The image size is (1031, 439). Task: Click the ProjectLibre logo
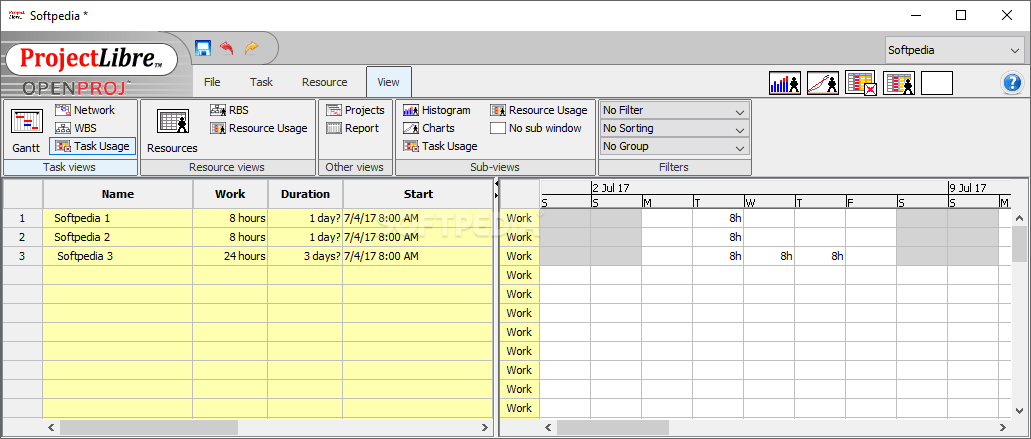pyautogui.click(x=91, y=59)
